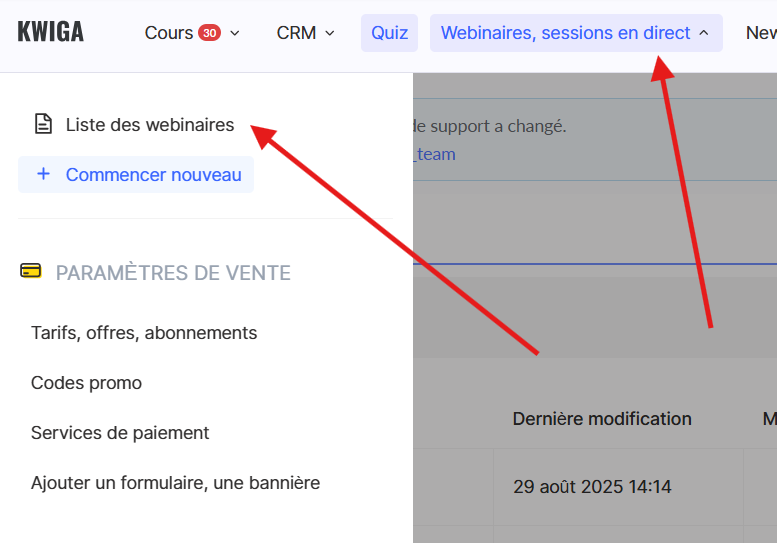
Task: Open Services de paiement
Action: pyautogui.click(x=120, y=433)
